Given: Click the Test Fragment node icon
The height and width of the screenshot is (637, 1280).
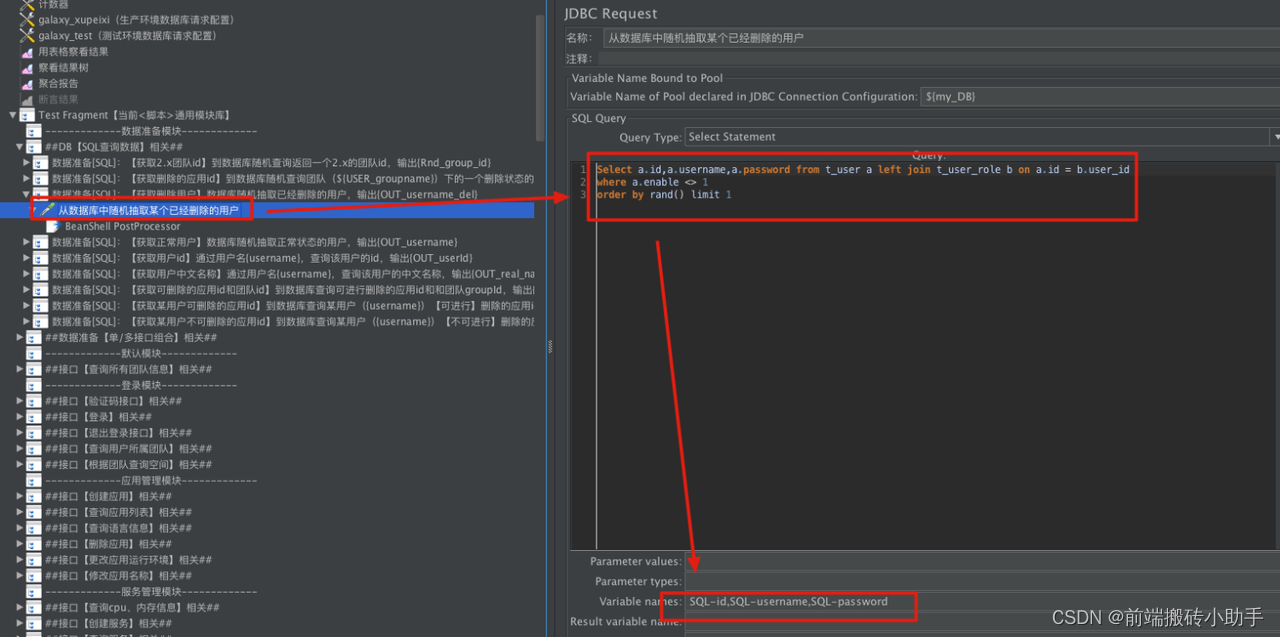Looking at the screenshot, I should click(x=28, y=116).
